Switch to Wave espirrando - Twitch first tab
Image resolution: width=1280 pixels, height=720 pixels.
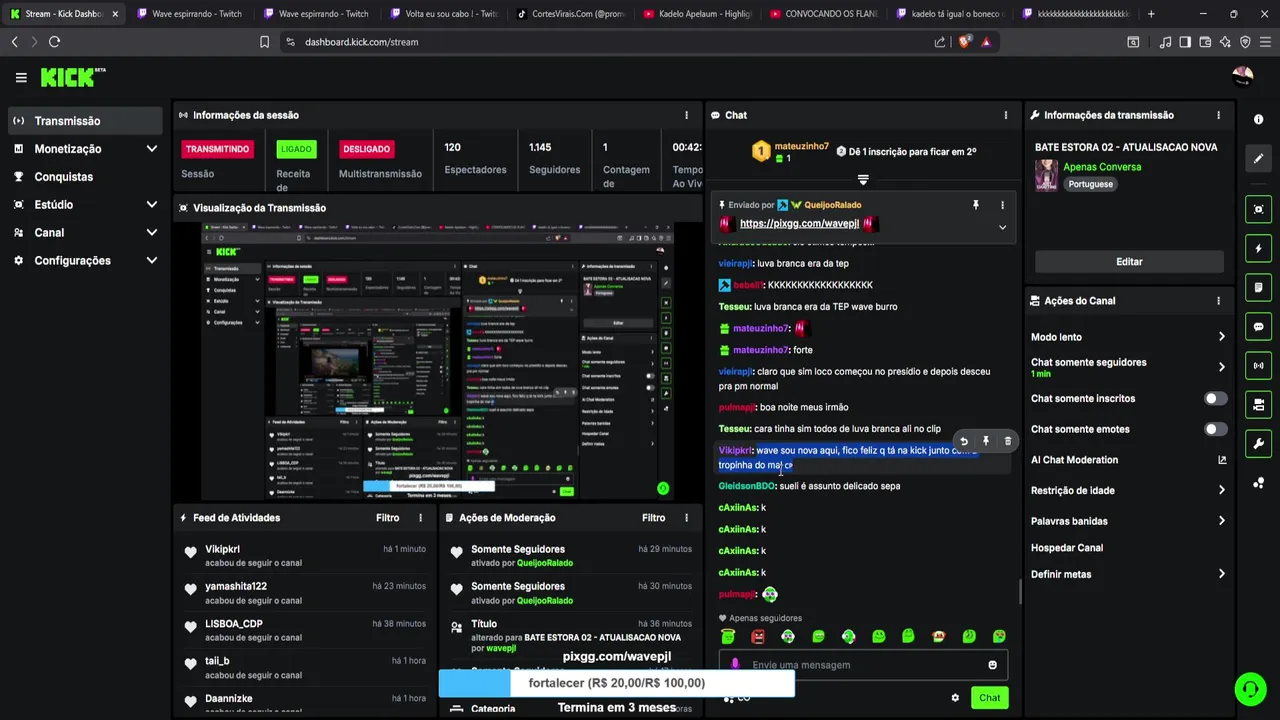(188, 14)
